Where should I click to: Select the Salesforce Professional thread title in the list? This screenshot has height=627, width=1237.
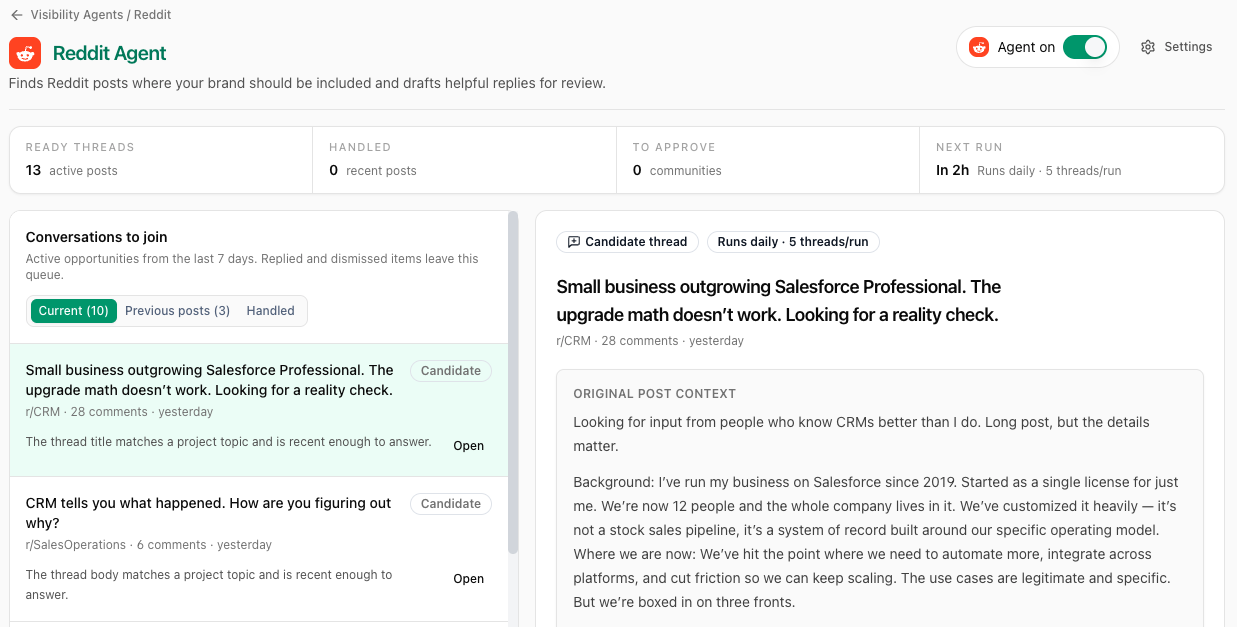tap(210, 380)
